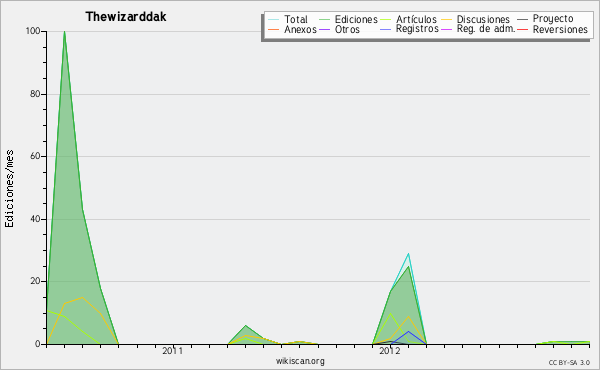The height and width of the screenshot is (370, 600).
Task: Click the cyan Total peak near 2012
Action: coord(408,254)
